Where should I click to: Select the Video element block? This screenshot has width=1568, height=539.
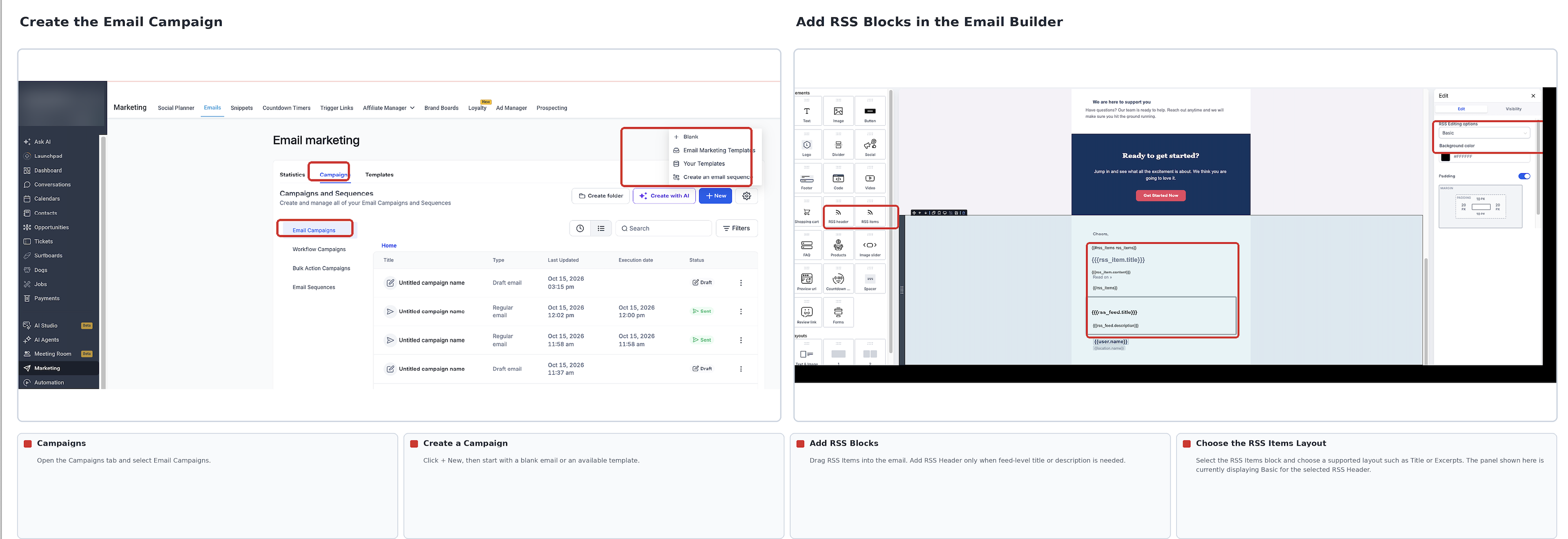[x=870, y=178]
